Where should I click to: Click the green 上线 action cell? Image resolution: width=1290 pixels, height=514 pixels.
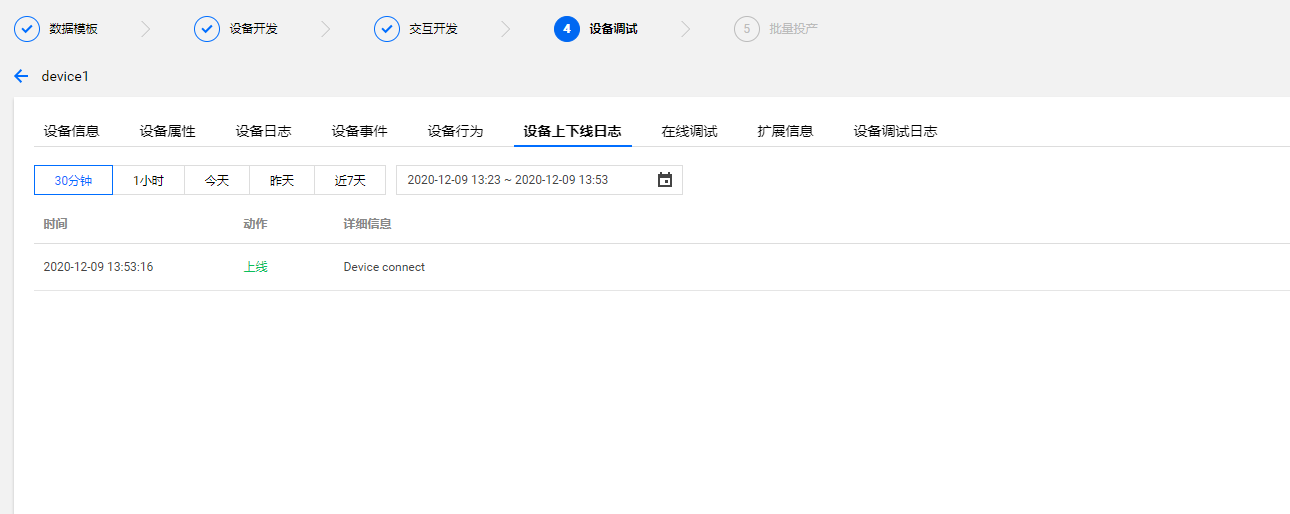click(x=256, y=267)
